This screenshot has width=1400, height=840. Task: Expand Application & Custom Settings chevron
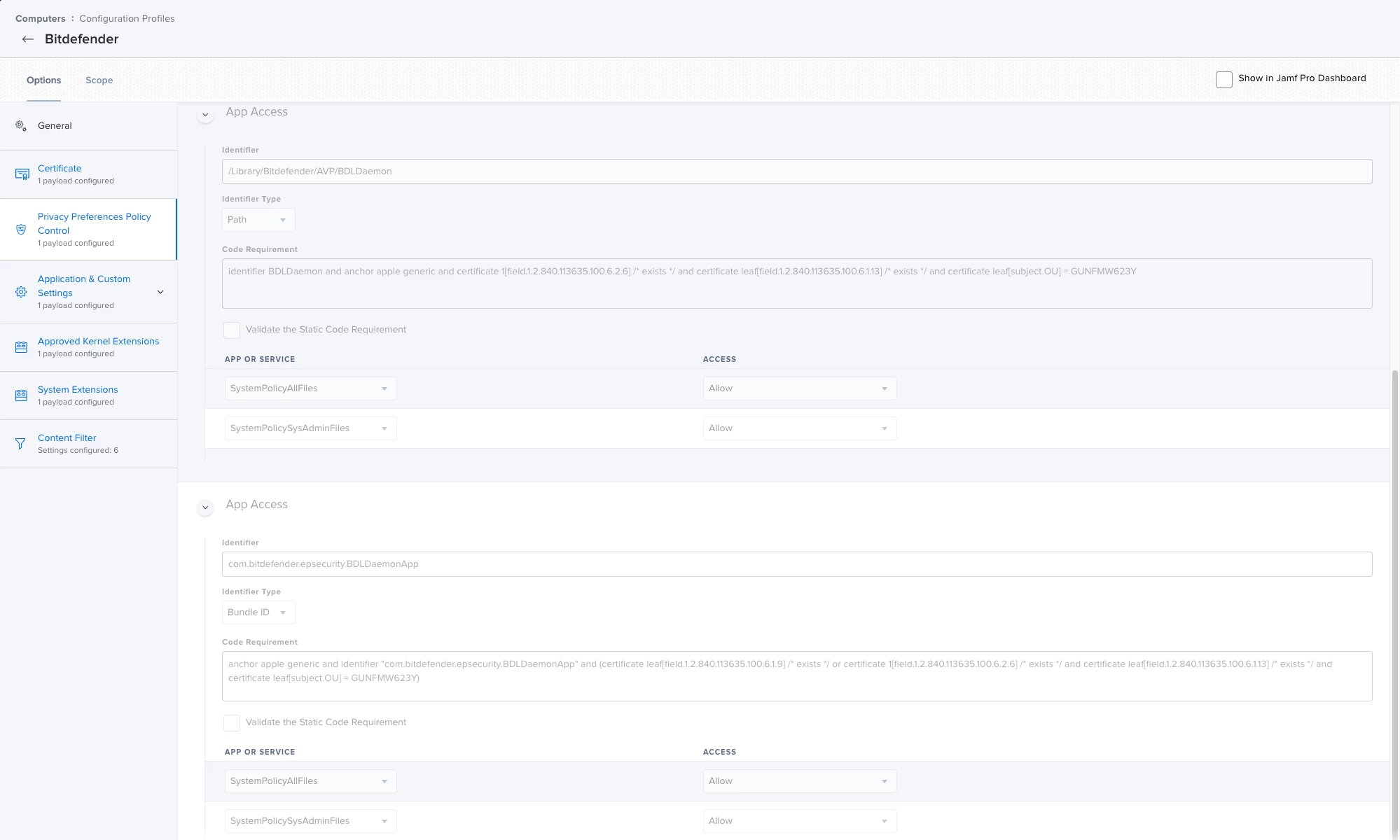click(160, 292)
